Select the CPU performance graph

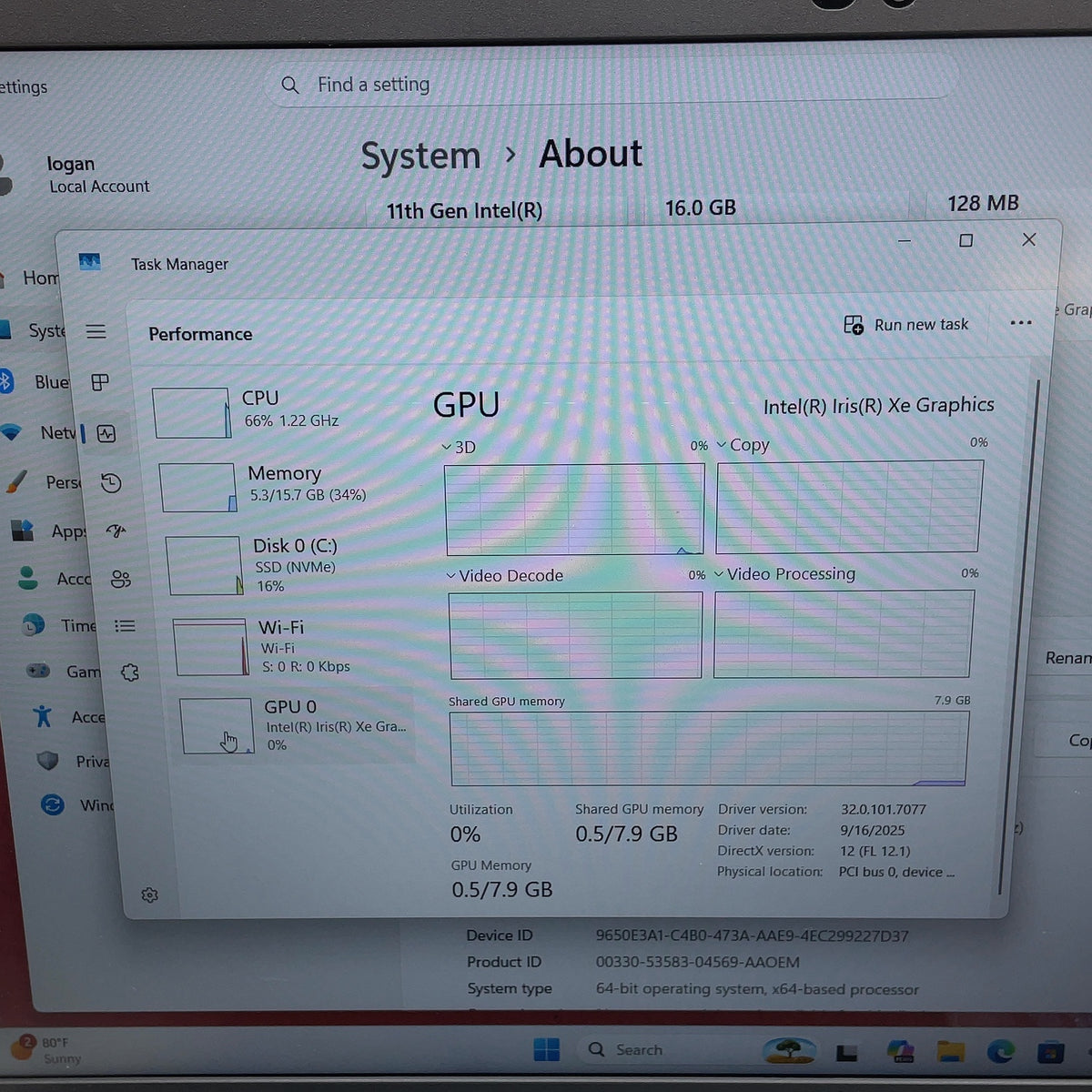pyautogui.click(x=192, y=413)
